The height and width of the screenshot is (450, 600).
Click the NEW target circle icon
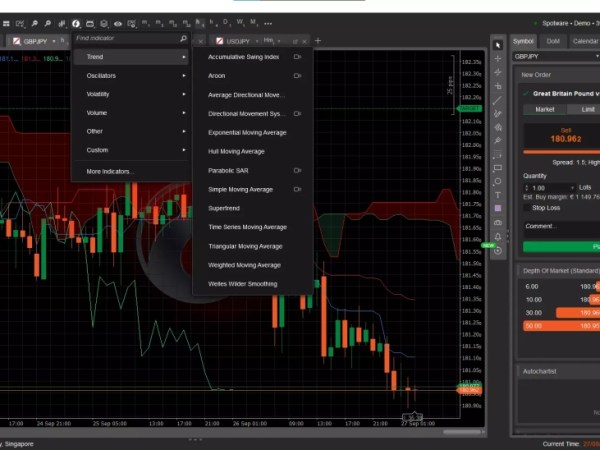coord(498,251)
